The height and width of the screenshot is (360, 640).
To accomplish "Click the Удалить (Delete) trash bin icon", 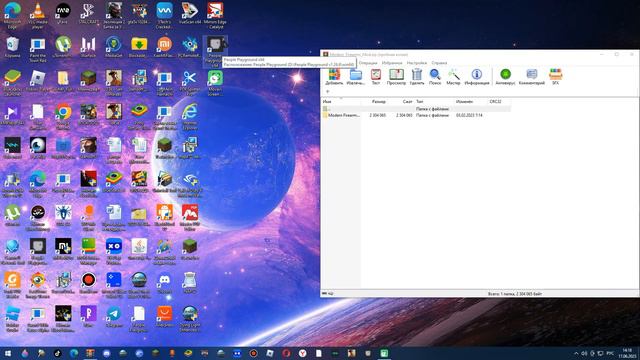I will [x=417, y=76].
